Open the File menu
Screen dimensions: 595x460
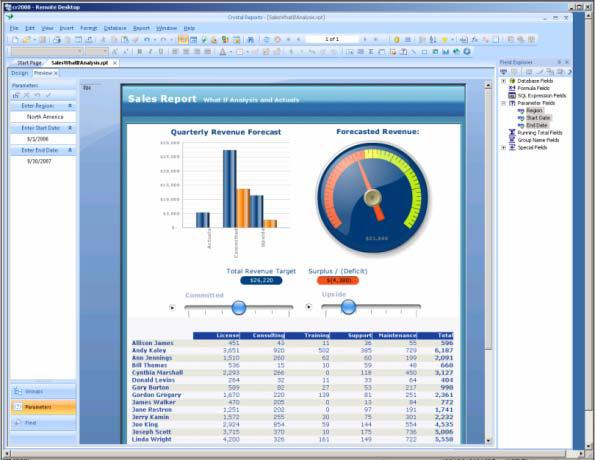(x=14, y=28)
